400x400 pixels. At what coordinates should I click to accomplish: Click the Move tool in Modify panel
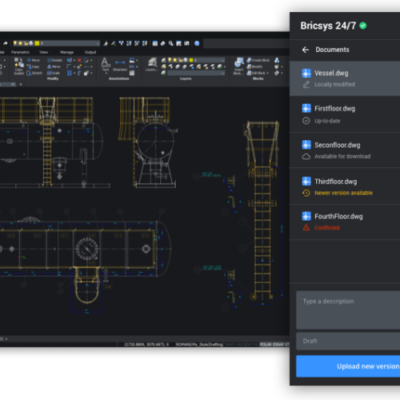coord(34,60)
